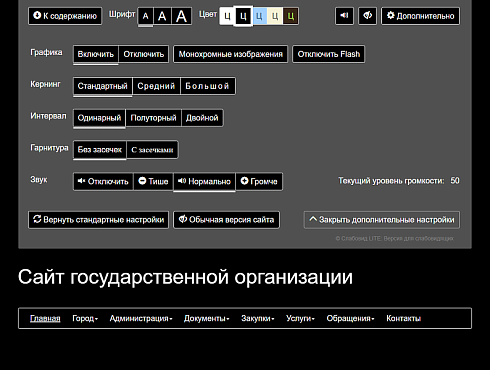
Task: Select the medium font size A
Action: (x=162, y=16)
